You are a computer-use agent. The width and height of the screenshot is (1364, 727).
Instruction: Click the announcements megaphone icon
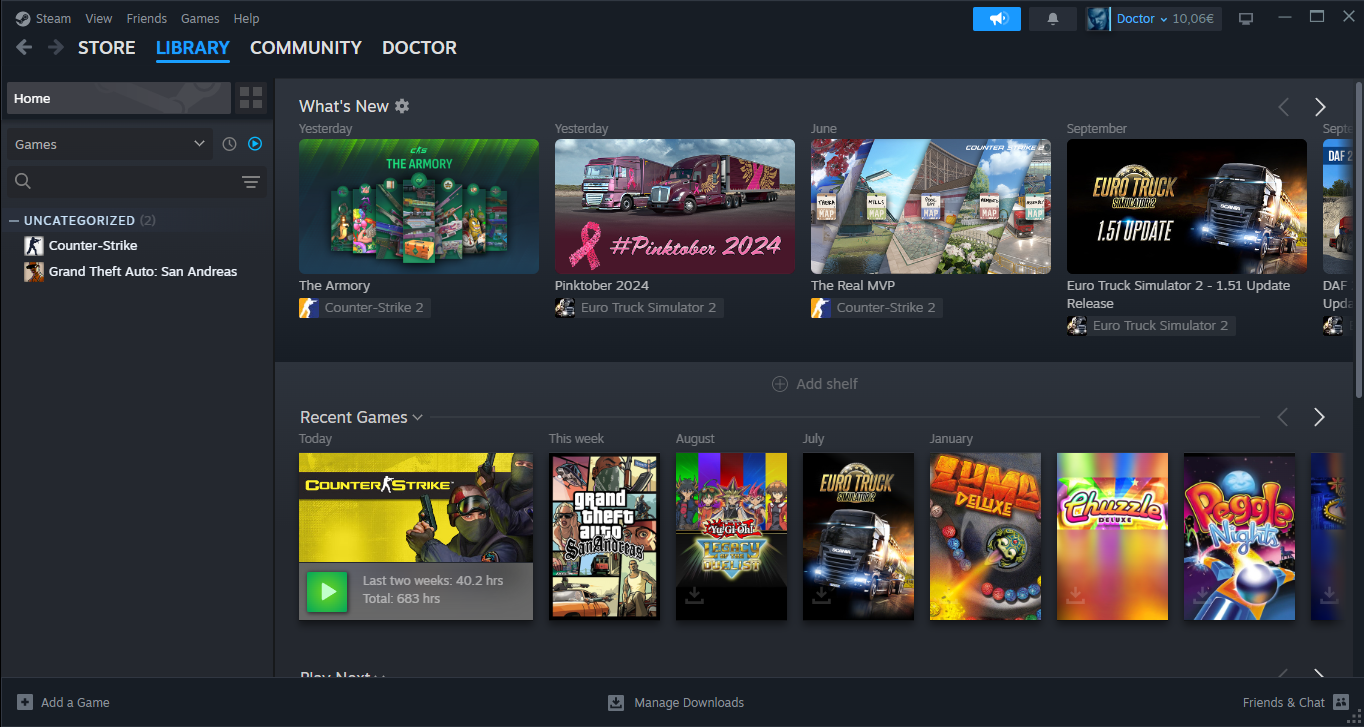pos(996,19)
